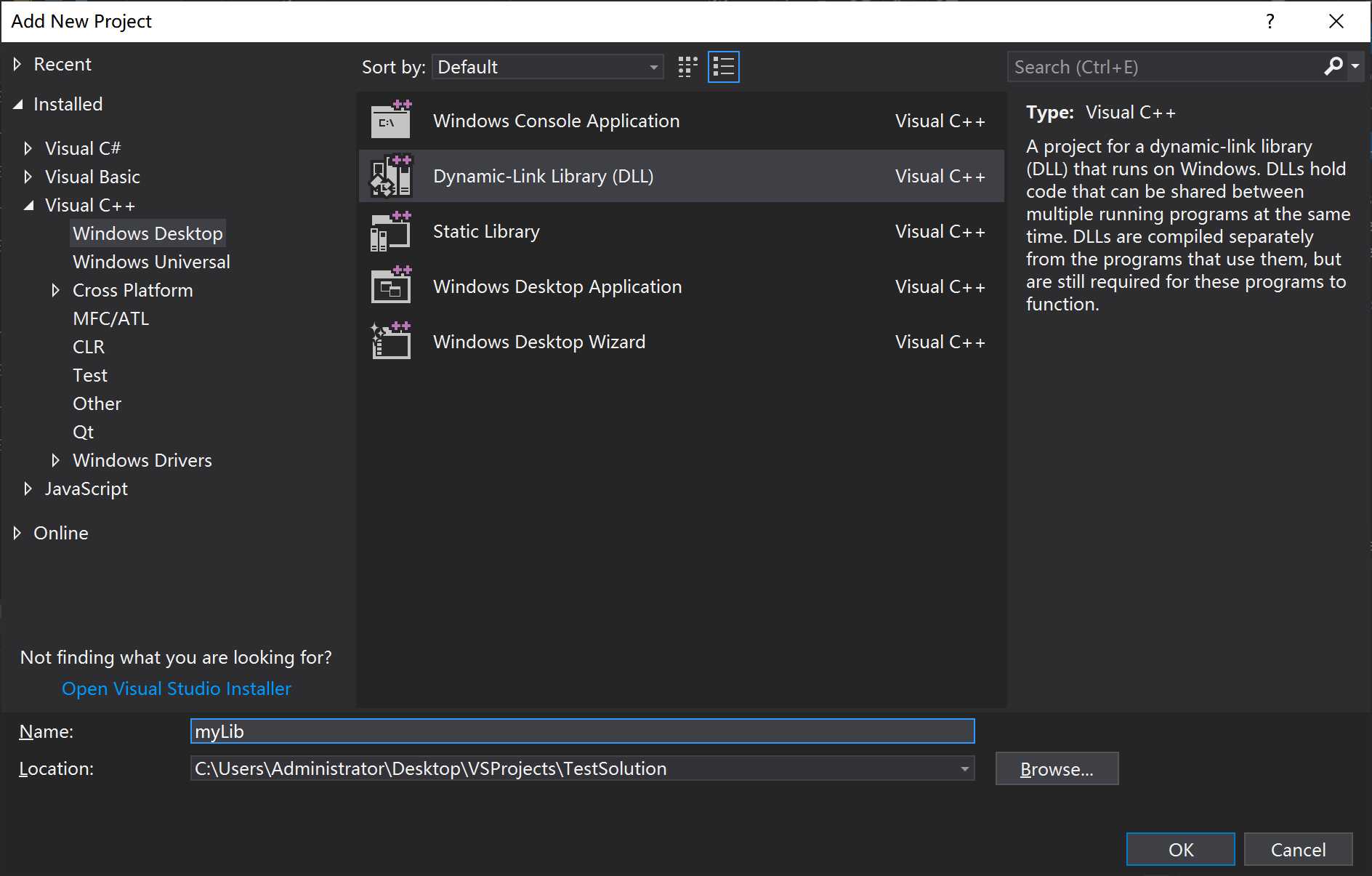Choose Windows Desktop Wizard template name
Viewport: 1372px width, 876px height.
click(x=539, y=342)
